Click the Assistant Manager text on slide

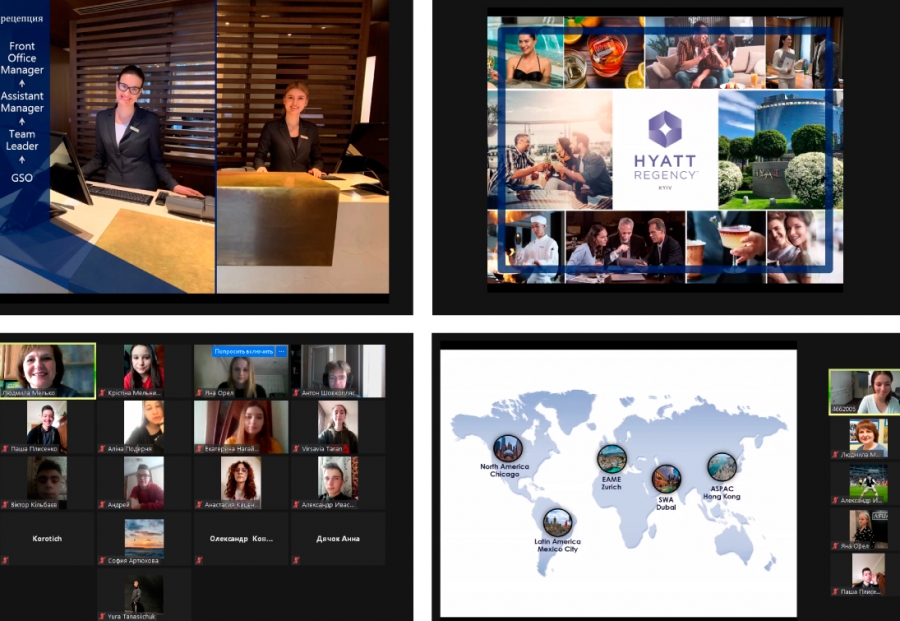pos(22,102)
